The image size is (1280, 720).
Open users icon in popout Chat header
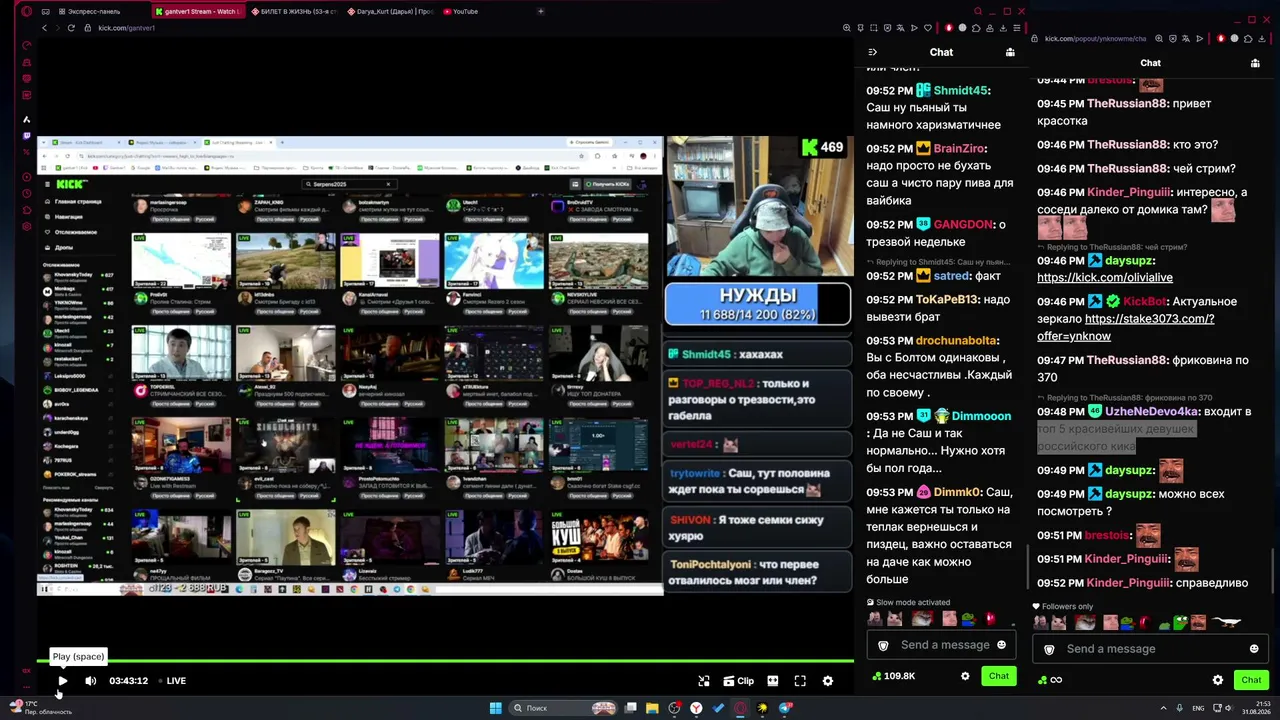[x=1255, y=63]
